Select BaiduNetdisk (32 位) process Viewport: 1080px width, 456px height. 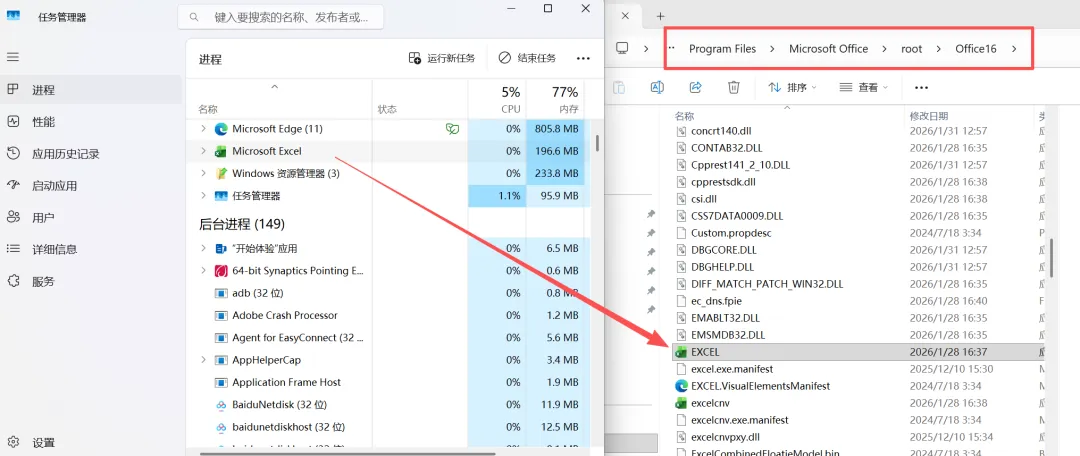point(388,404)
